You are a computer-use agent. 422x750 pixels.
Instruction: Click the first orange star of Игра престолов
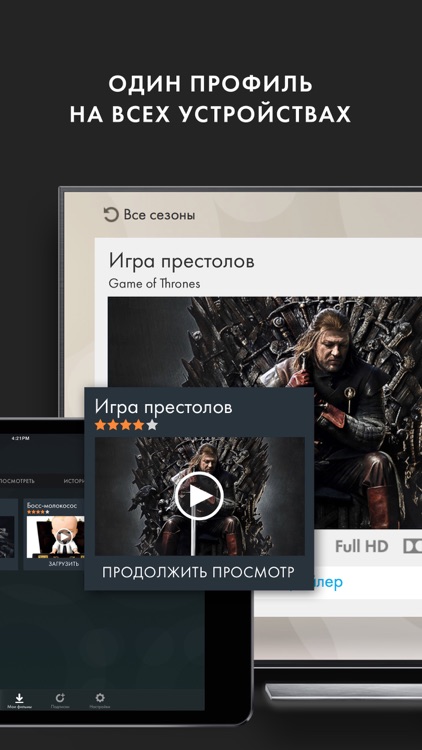pos(100,425)
